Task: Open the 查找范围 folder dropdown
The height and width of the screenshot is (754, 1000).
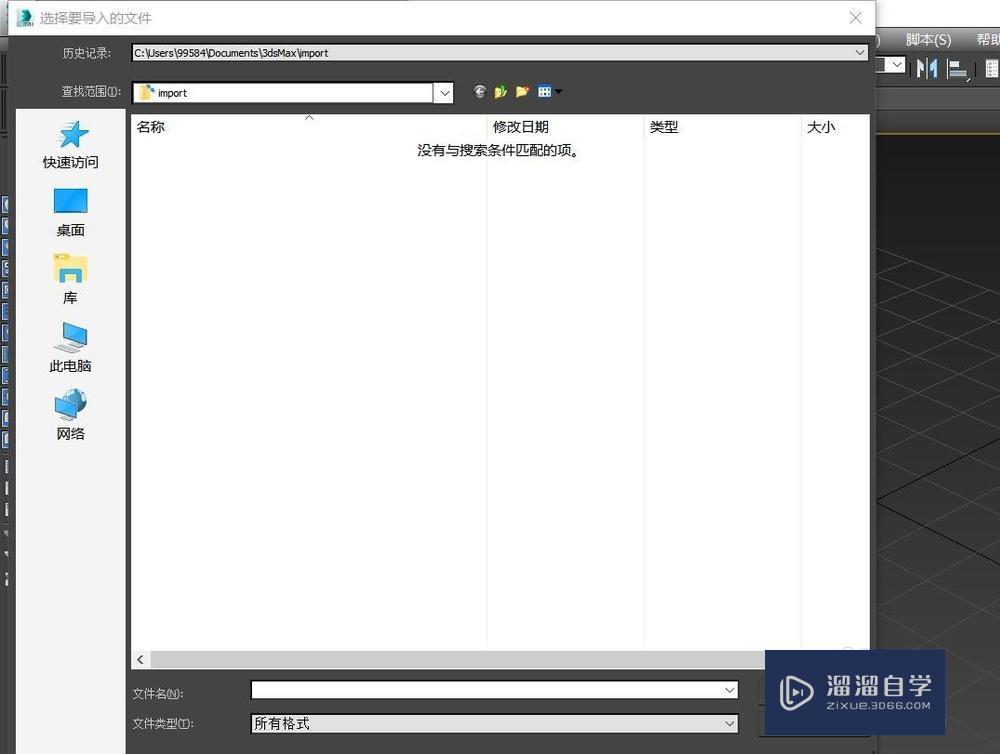Action: click(x=444, y=92)
